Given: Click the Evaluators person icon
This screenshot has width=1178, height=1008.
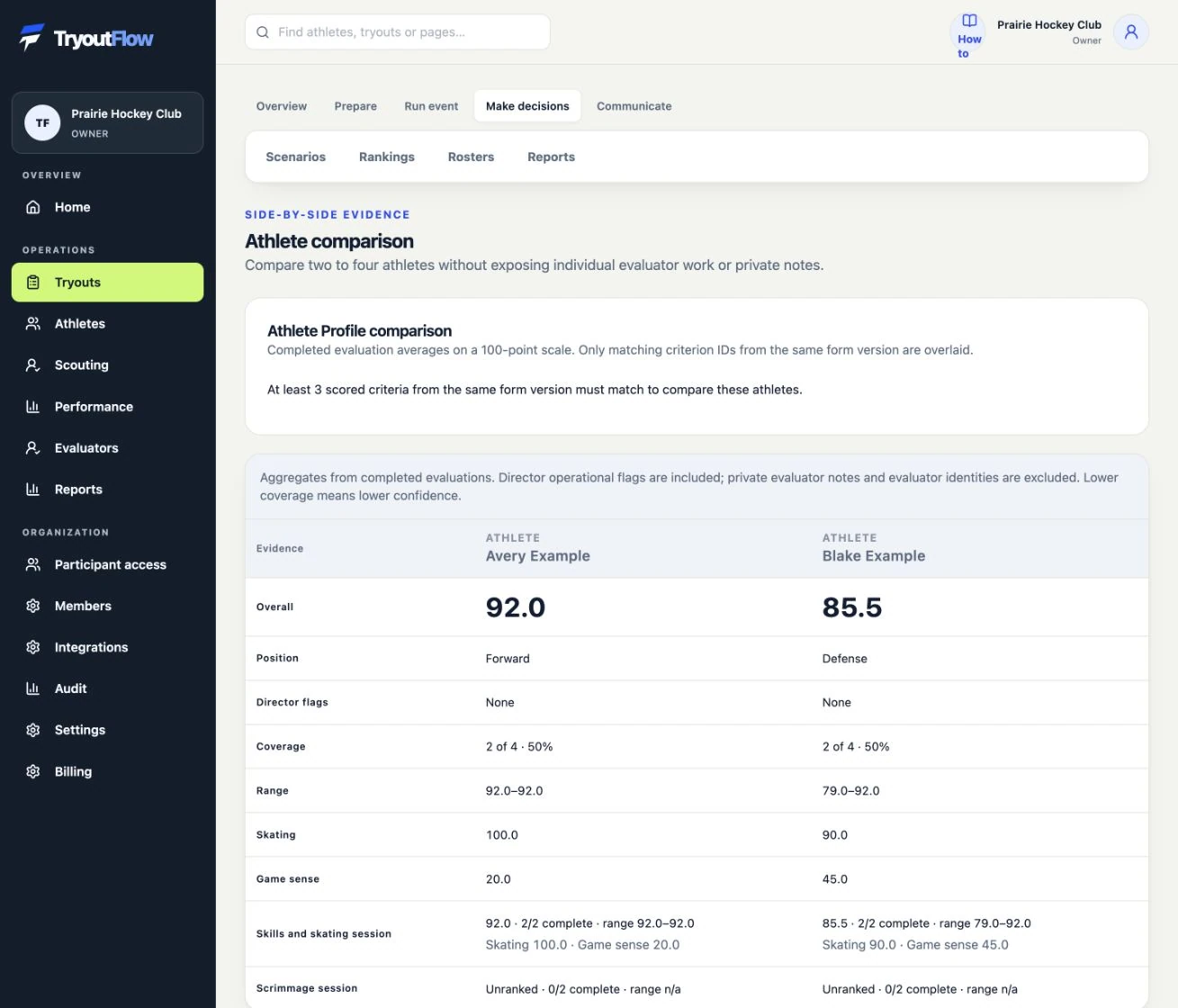Looking at the screenshot, I should click(33, 448).
